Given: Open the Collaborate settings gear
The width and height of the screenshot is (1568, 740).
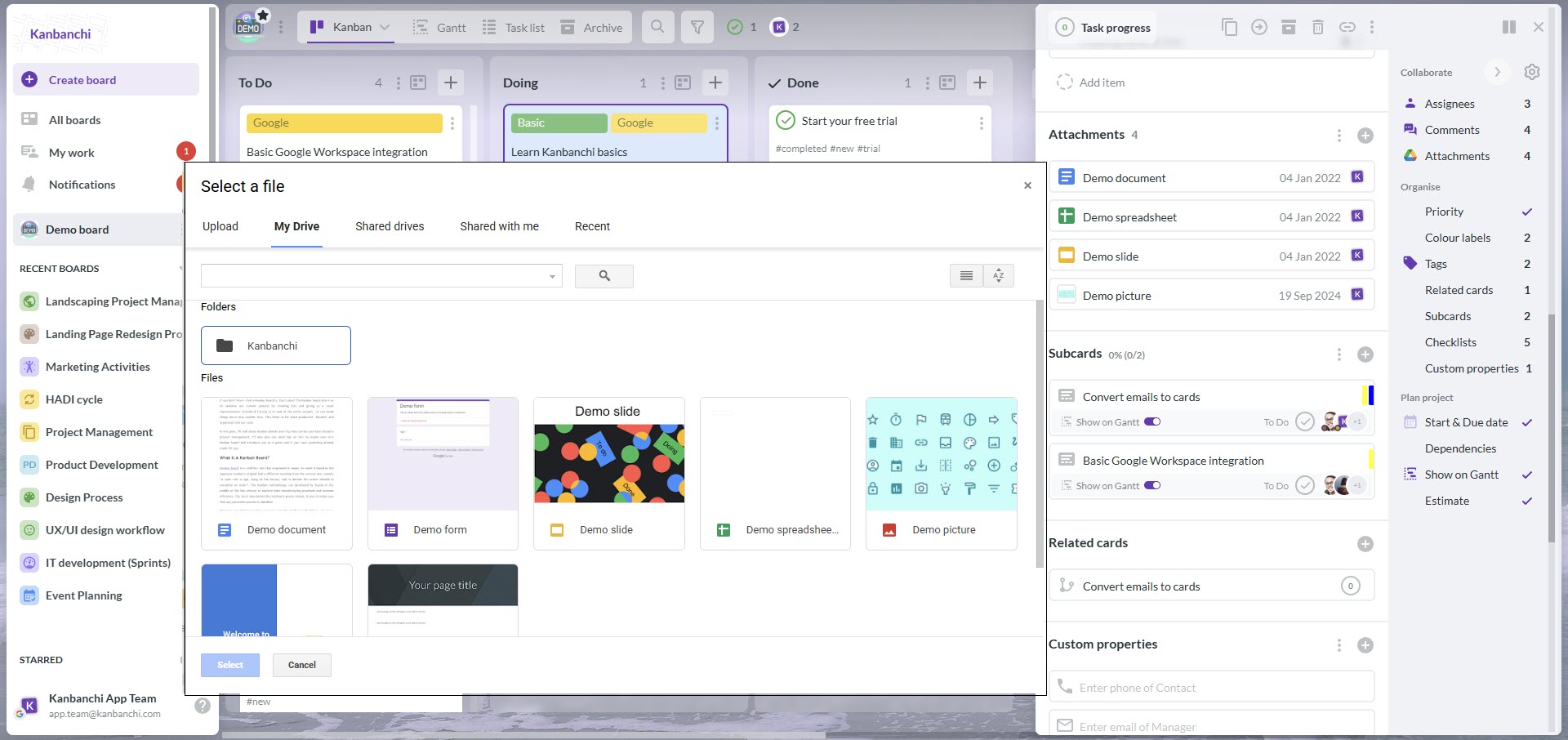Looking at the screenshot, I should (x=1531, y=72).
